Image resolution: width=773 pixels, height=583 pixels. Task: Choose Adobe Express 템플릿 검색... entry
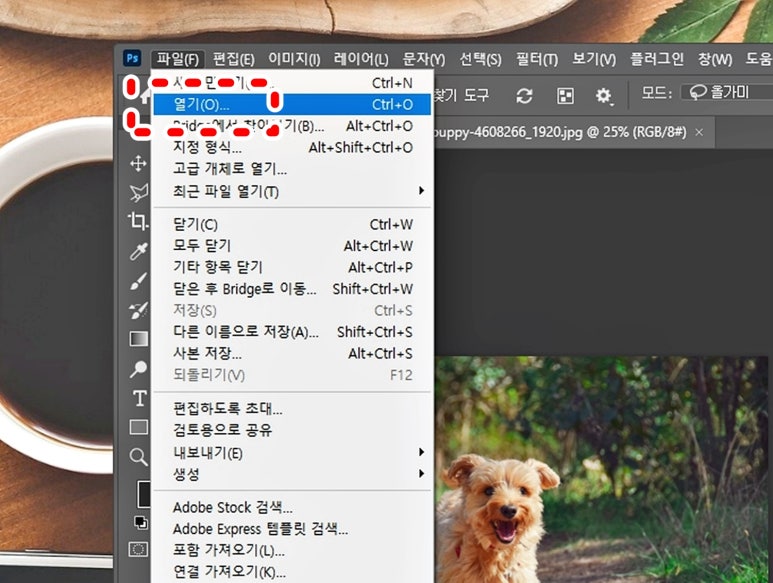coord(292,529)
